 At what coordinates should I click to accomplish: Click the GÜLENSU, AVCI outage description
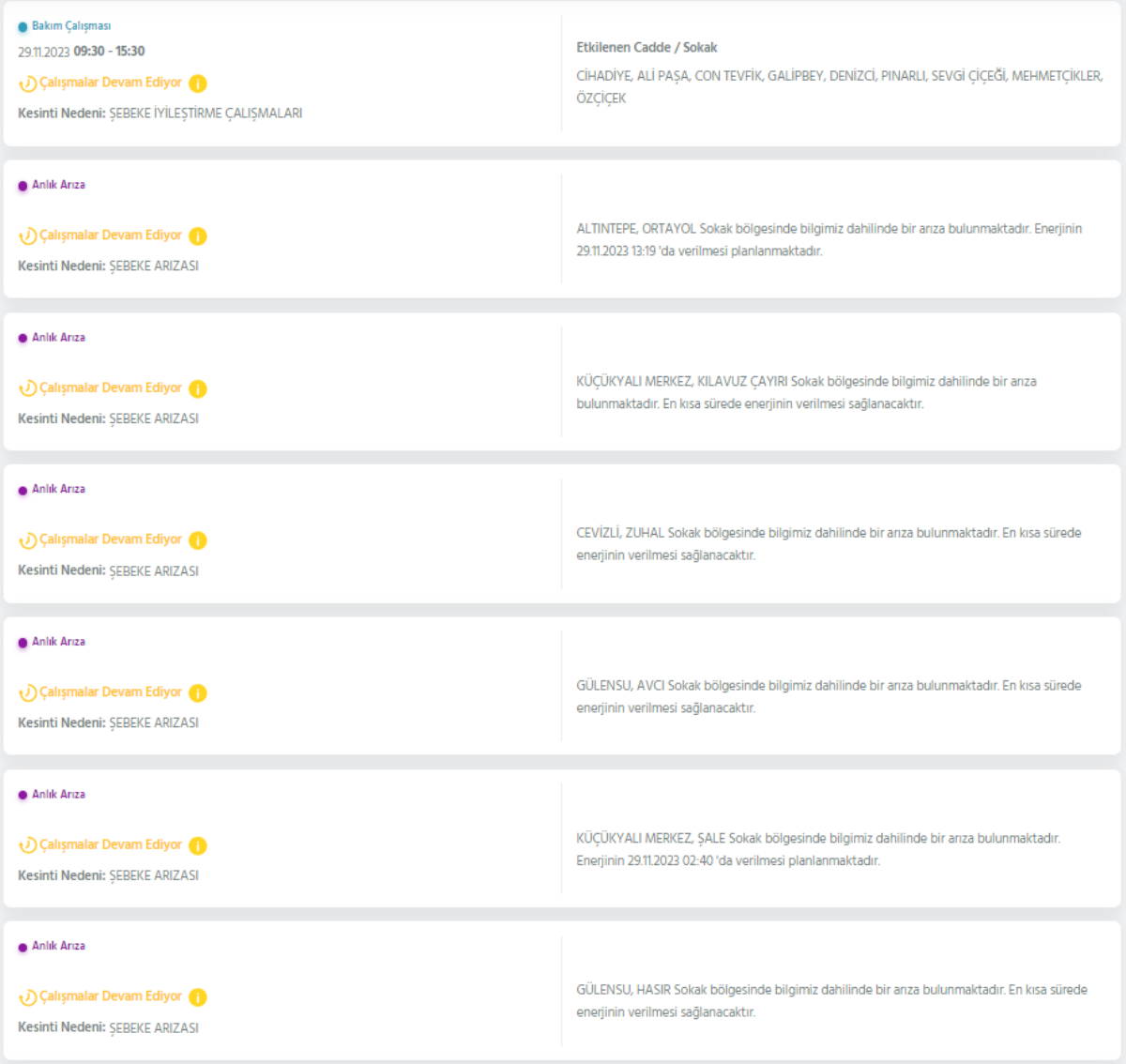(828, 696)
